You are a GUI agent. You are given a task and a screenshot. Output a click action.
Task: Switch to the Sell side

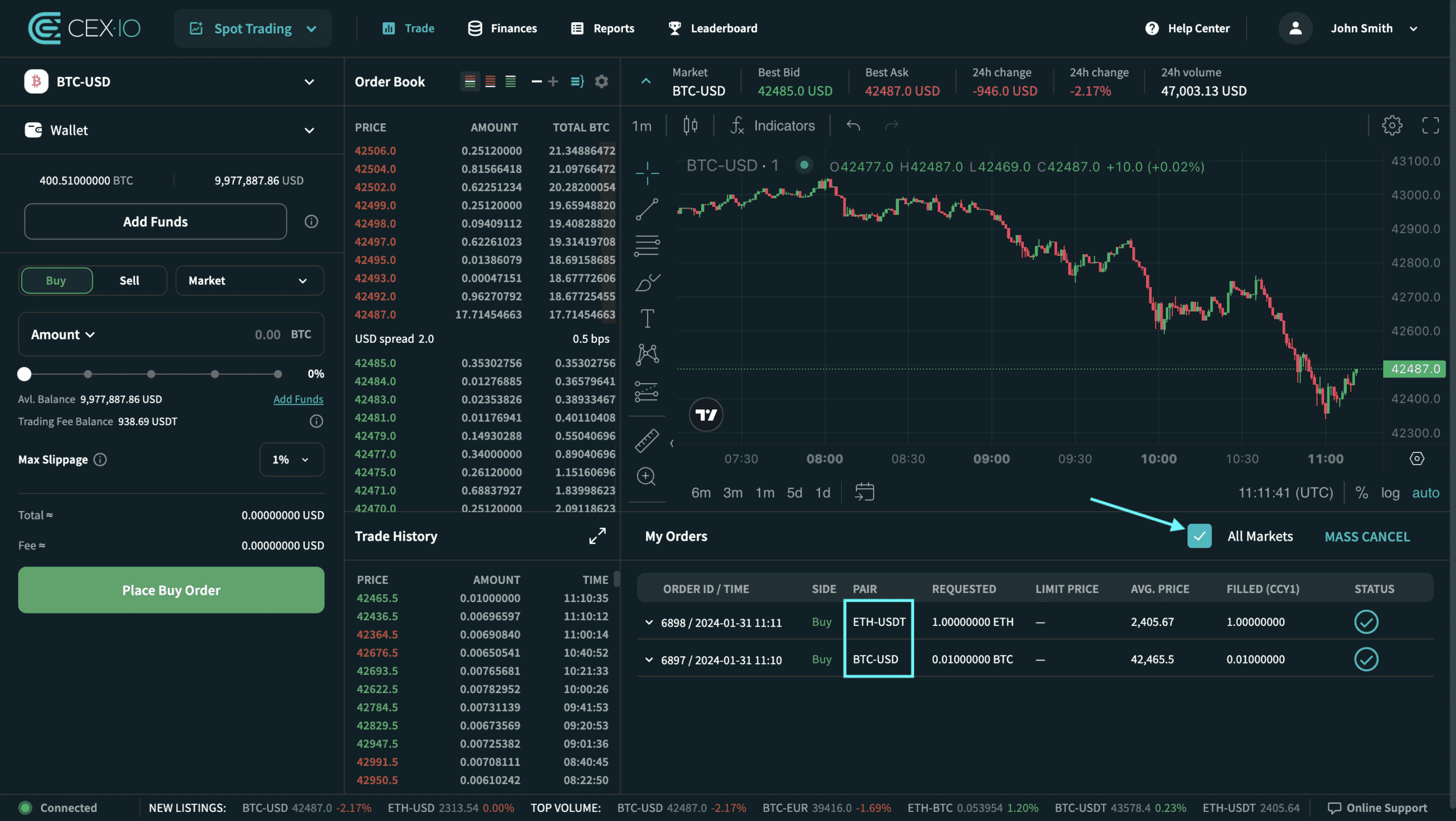click(129, 280)
